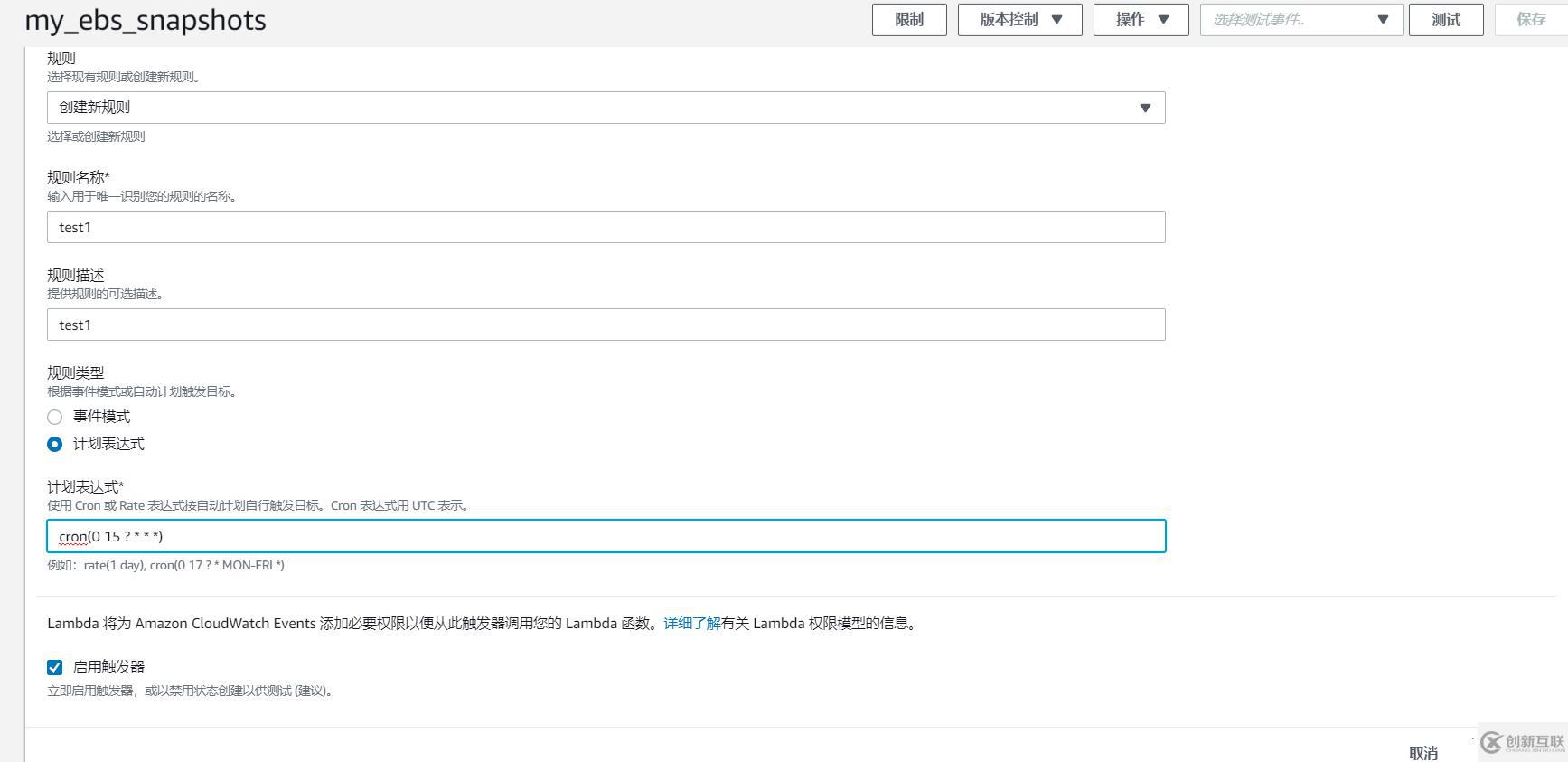Open the 操作 dropdown menu
1568x762 pixels.
click(x=1141, y=20)
